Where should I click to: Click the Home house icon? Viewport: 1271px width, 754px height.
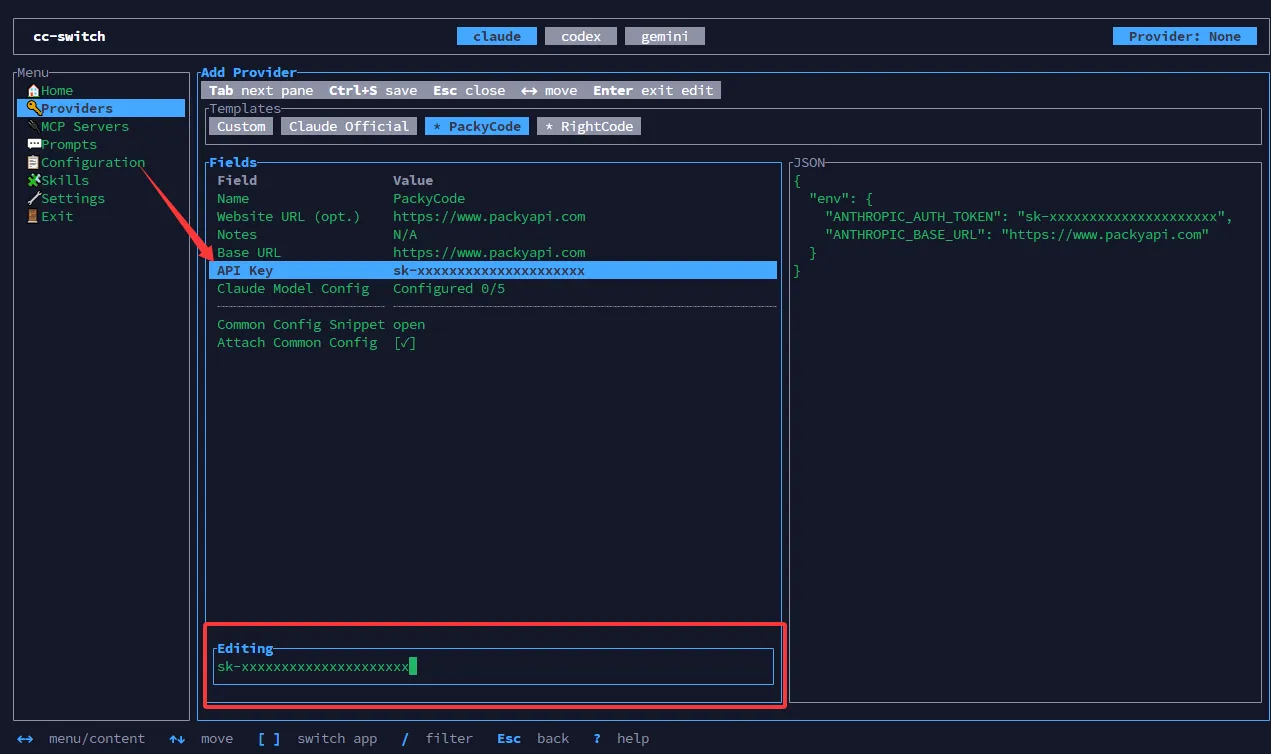pos(33,90)
